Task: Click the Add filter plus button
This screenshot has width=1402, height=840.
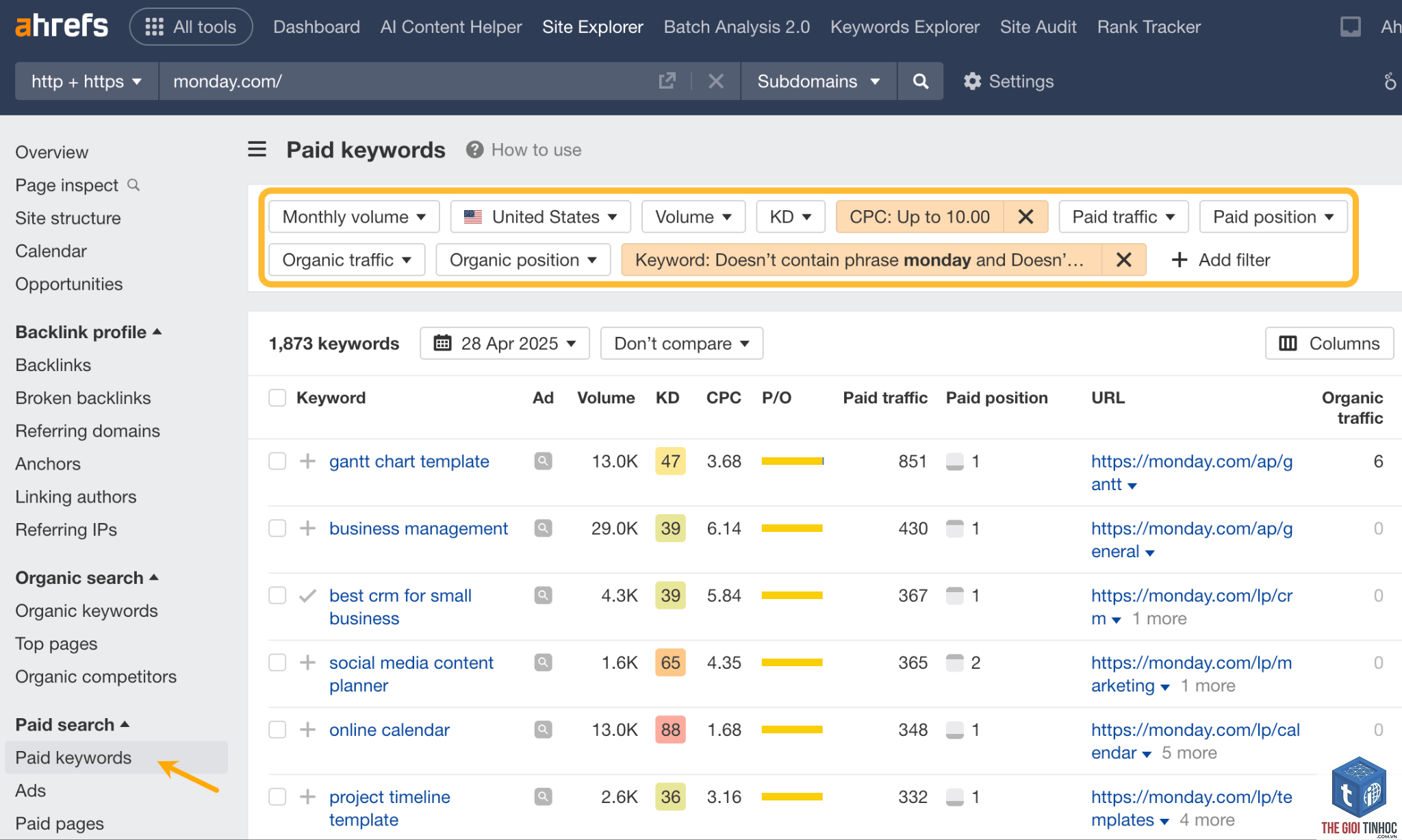Action: (1221, 259)
